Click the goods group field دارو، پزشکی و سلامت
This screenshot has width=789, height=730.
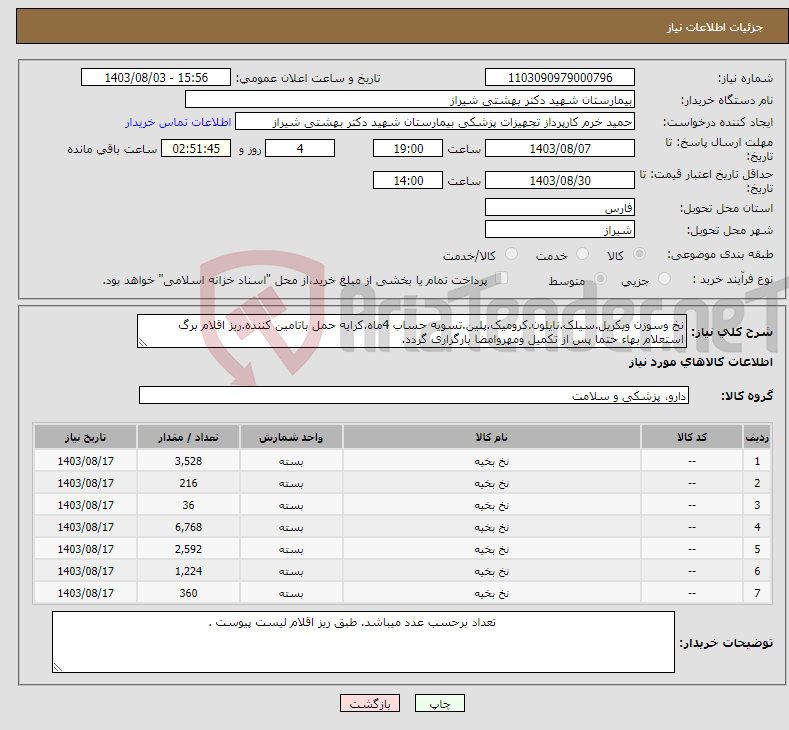pyautogui.click(x=414, y=395)
